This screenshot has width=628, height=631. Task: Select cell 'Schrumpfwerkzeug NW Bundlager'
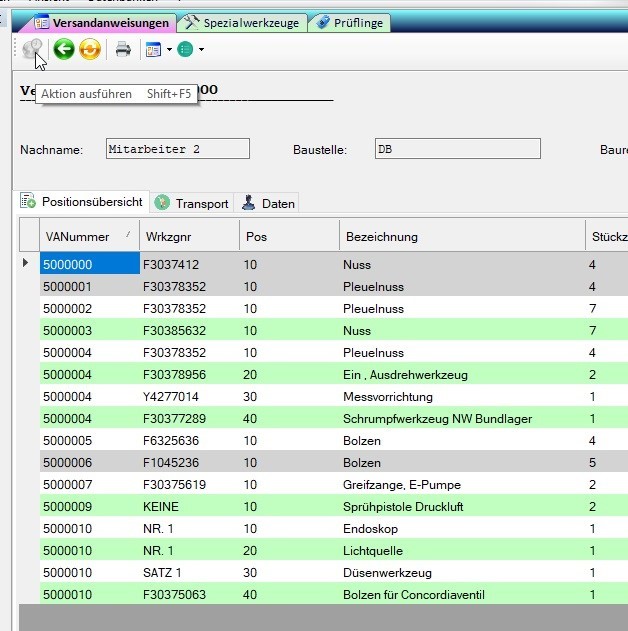tap(462, 419)
